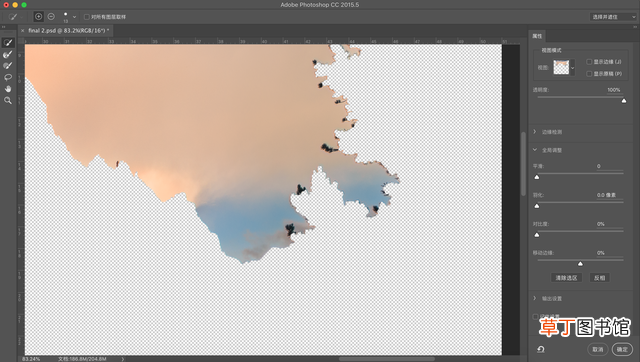Viewport: 640px width, 362px height.
Task: Select the Zoom magnifier tool
Action: point(8,100)
